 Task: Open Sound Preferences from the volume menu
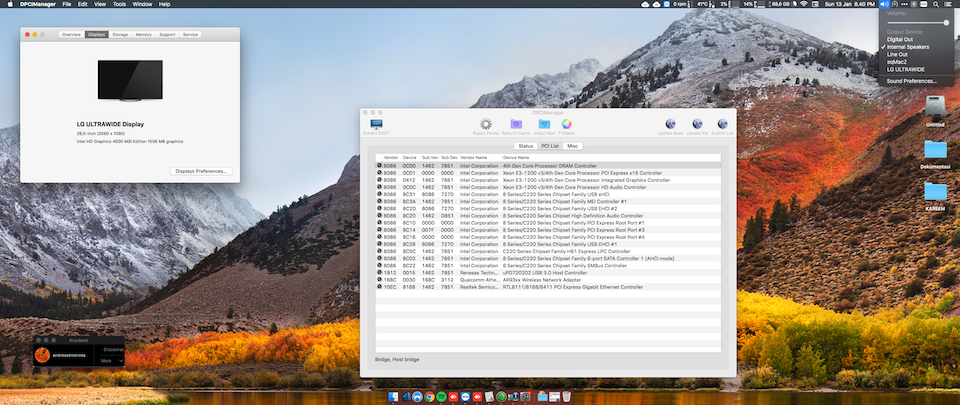[912, 81]
